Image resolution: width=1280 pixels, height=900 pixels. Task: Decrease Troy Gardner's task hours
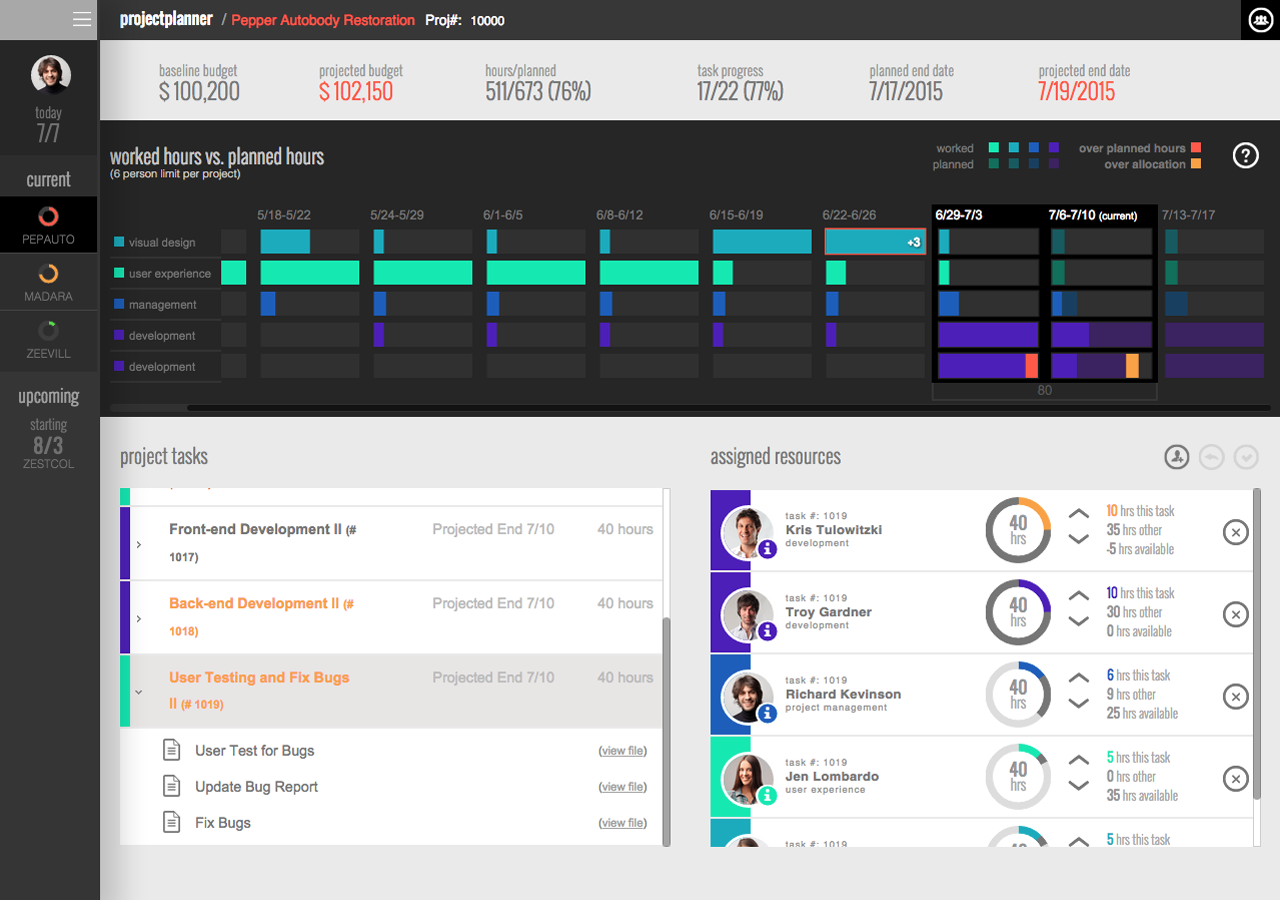click(x=1078, y=621)
